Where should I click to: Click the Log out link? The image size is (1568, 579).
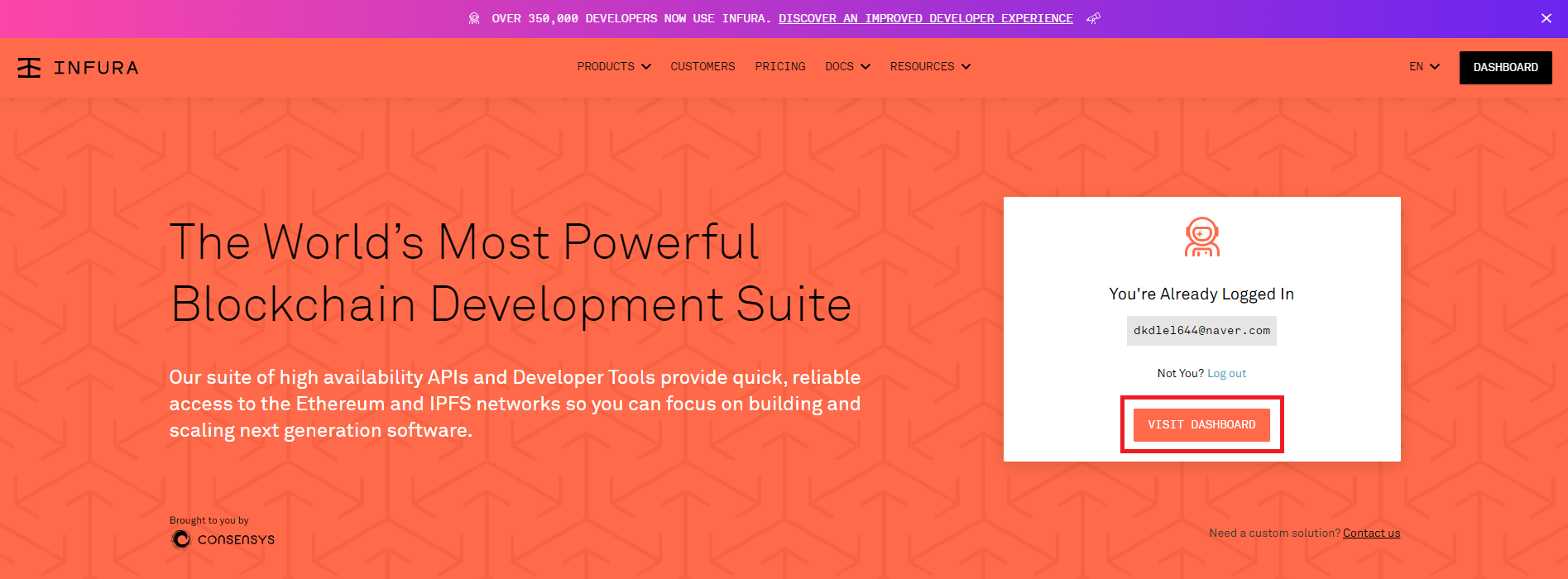pos(1226,373)
